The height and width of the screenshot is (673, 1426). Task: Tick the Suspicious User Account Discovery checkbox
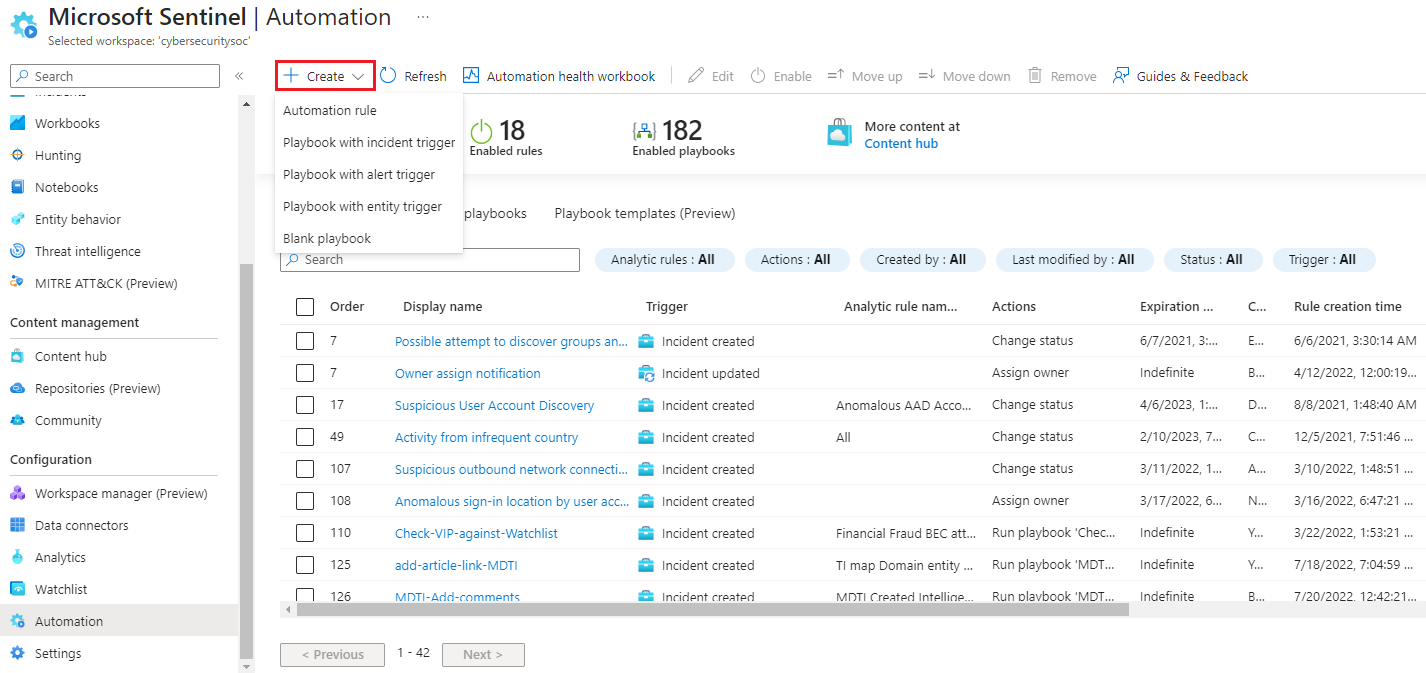(305, 405)
